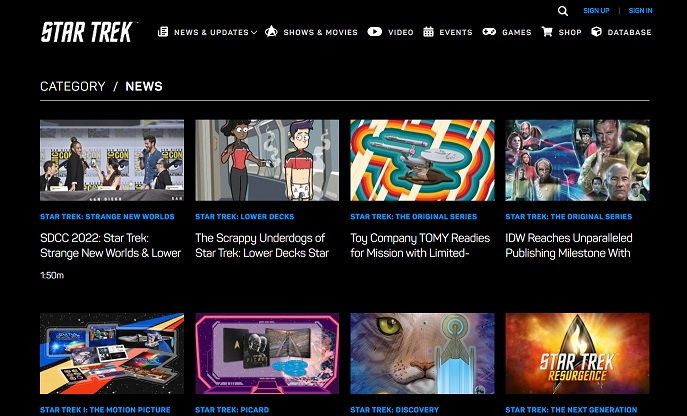Viewport: 687px width, 416px height.
Task: Navigate to Games
Action: (517, 32)
